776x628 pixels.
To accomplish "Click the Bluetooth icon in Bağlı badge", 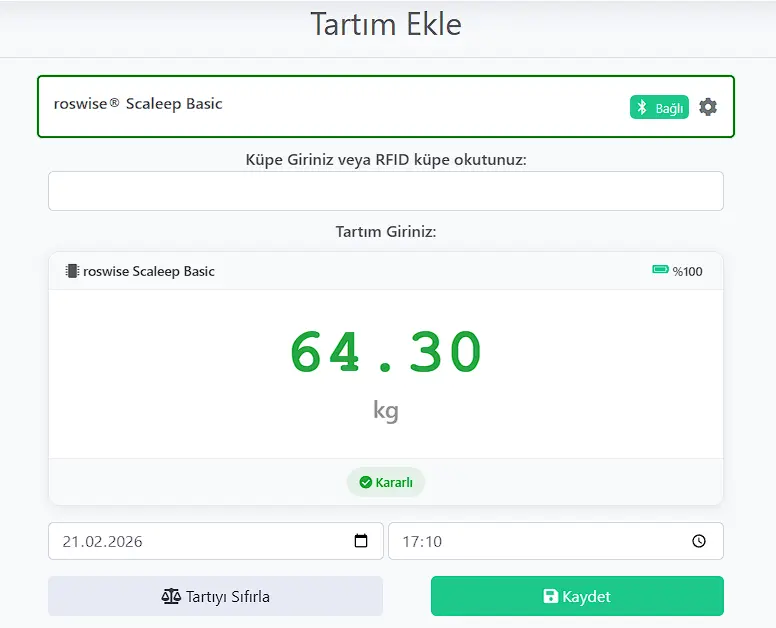I will tap(642, 108).
